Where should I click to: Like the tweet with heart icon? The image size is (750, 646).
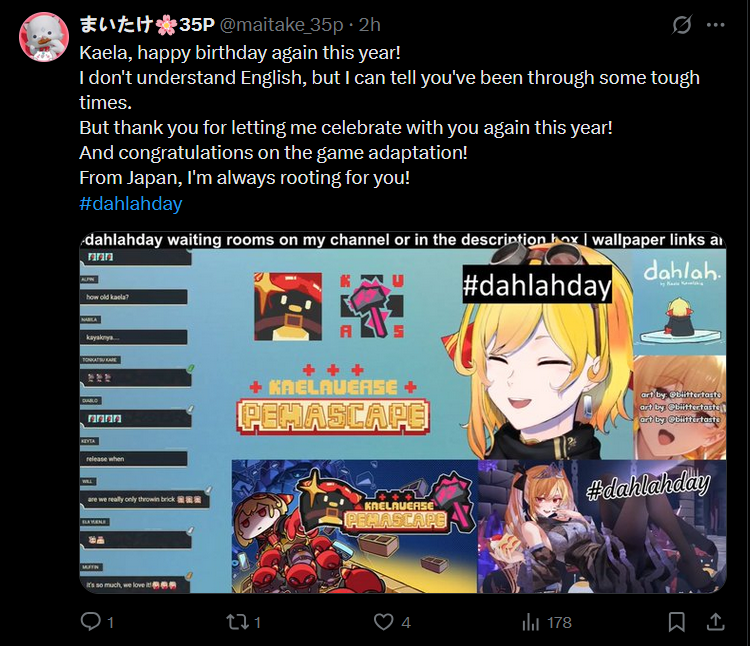(383, 622)
